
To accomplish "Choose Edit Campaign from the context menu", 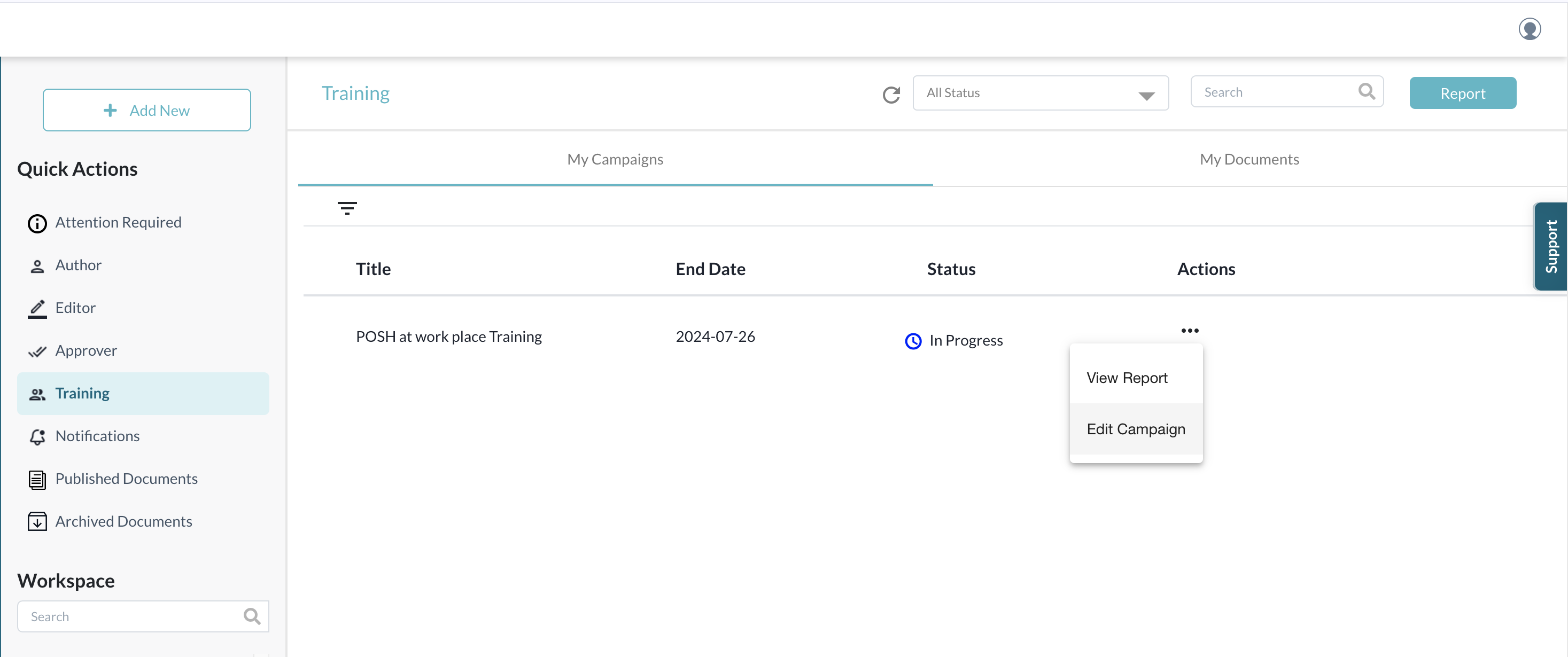I will (x=1135, y=429).
